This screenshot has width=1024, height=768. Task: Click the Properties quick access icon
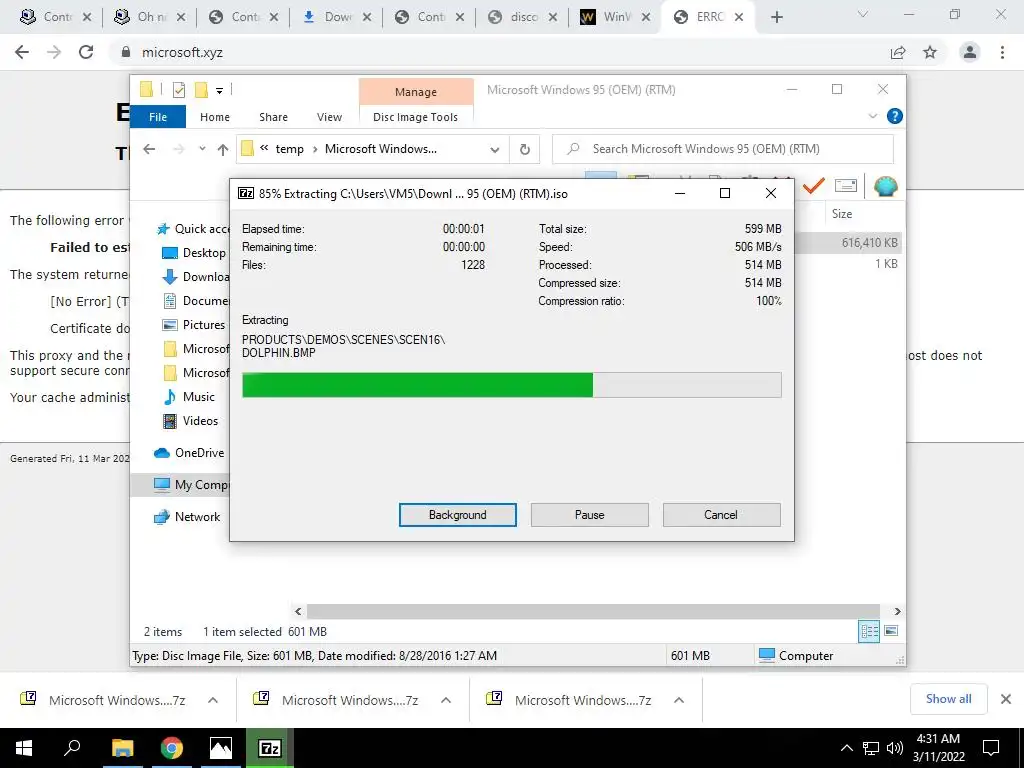[x=179, y=90]
